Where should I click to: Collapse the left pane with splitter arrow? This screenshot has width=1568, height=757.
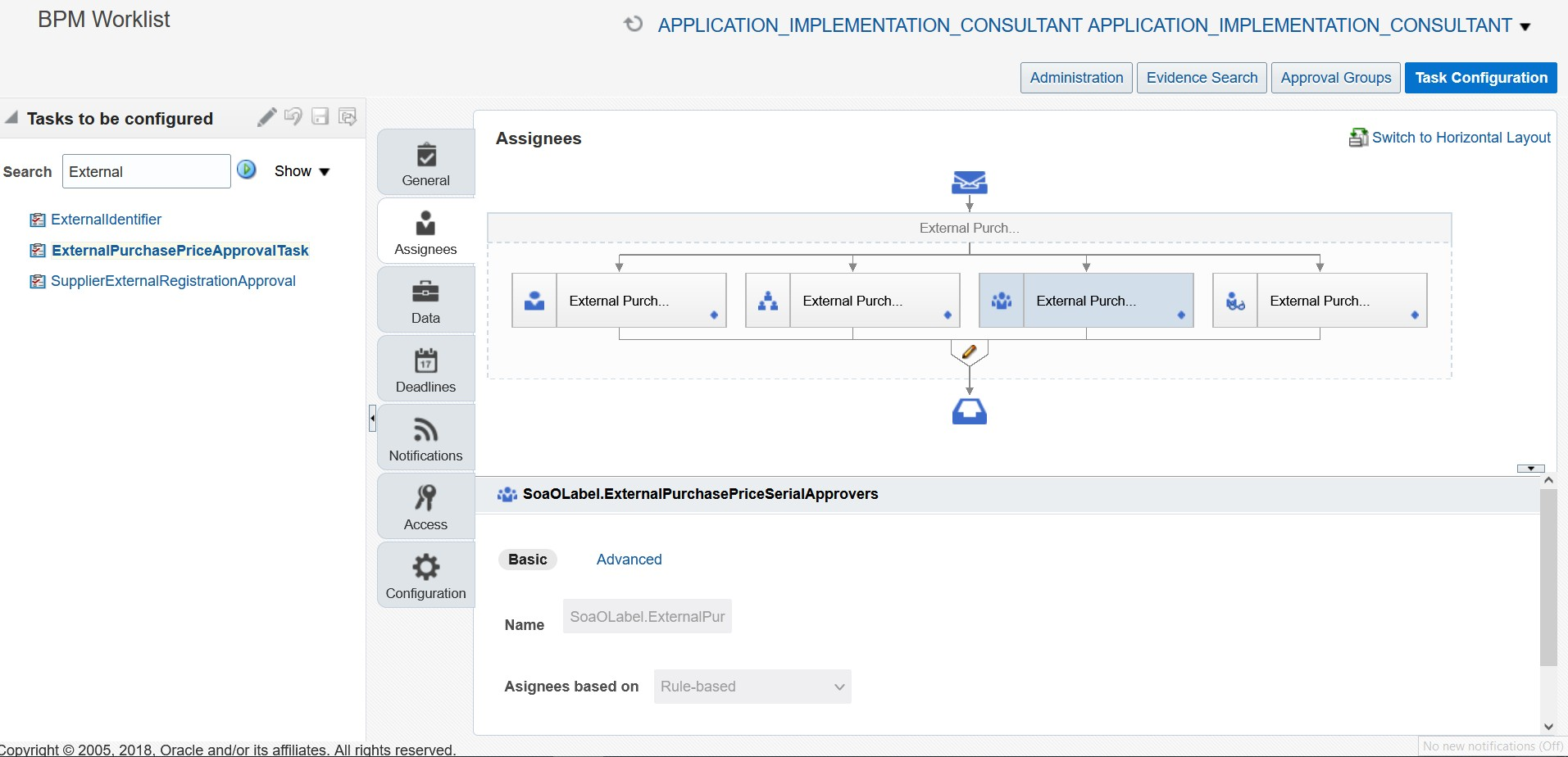pos(372,418)
